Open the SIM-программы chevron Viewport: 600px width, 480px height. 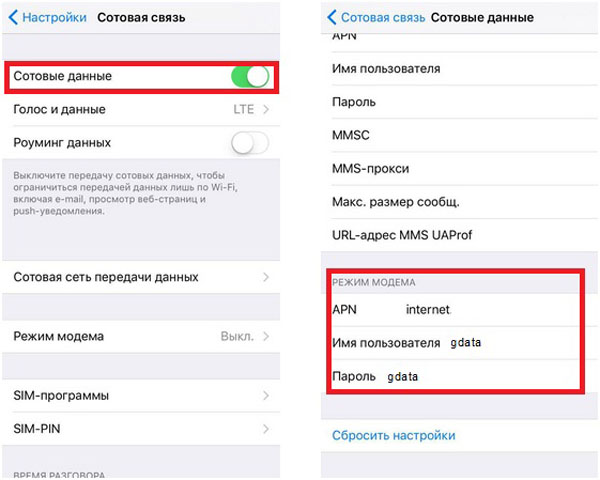pyautogui.click(x=266, y=395)
